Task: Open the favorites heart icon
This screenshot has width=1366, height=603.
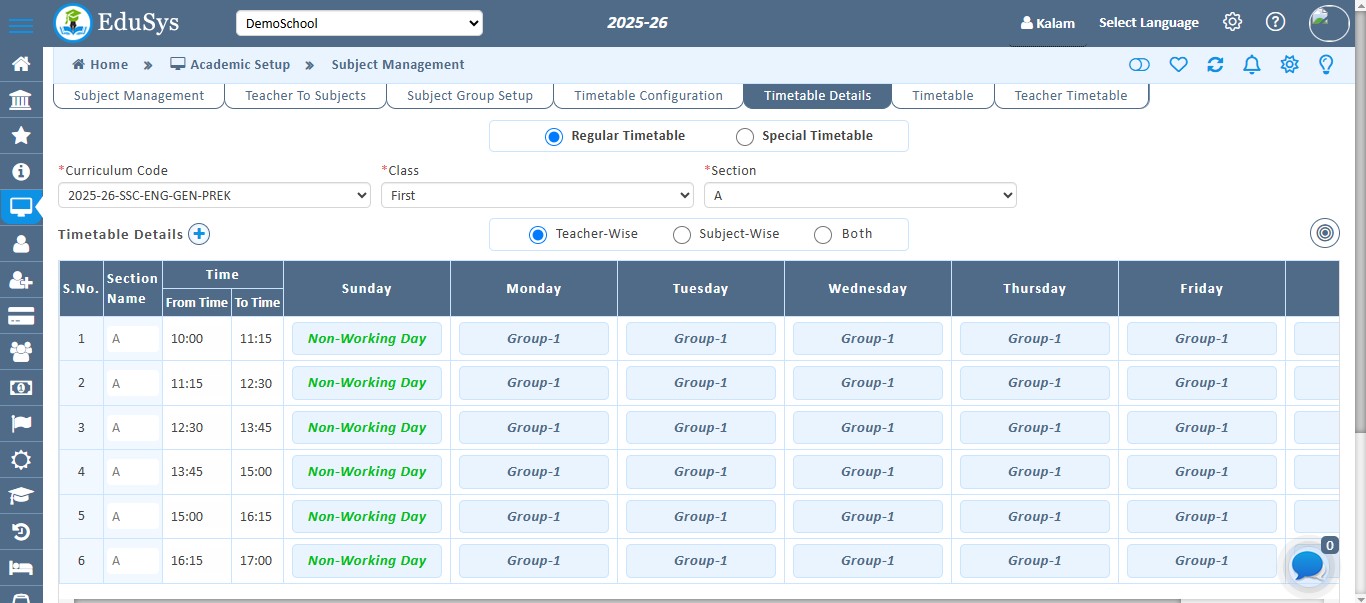Action: (1178, 64)
